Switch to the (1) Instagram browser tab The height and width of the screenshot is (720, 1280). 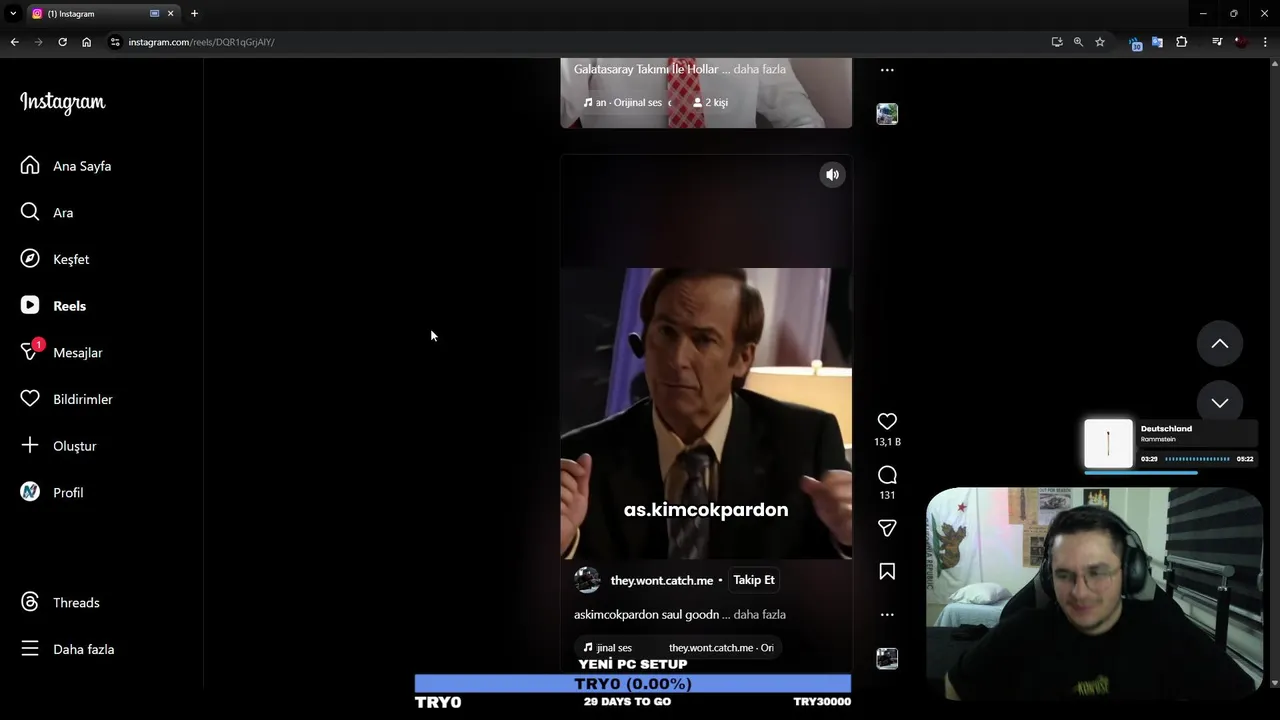98,14
